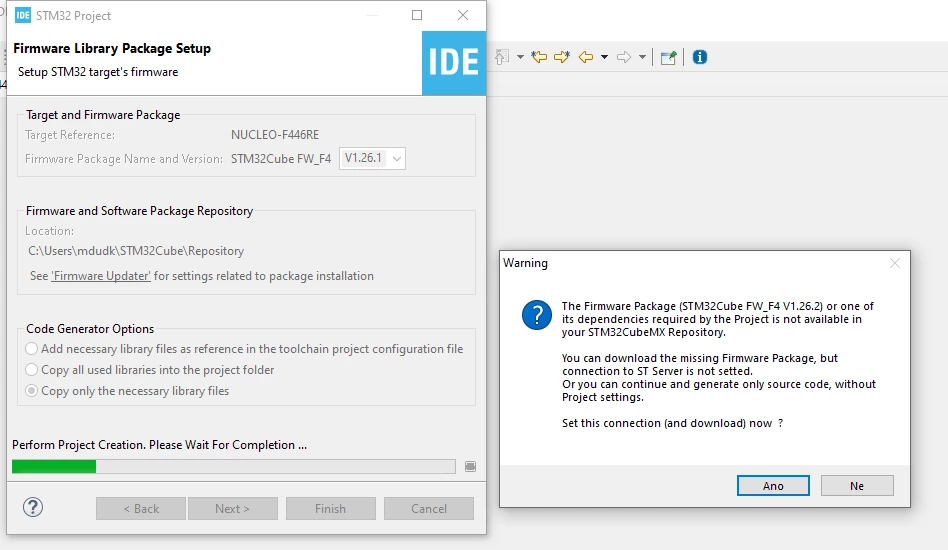The height and width of the screenshot is (550, 948).
Task: Click the Forward navigation arrow in toolbar
Action: pyautogui.click(x=624, y=57)
